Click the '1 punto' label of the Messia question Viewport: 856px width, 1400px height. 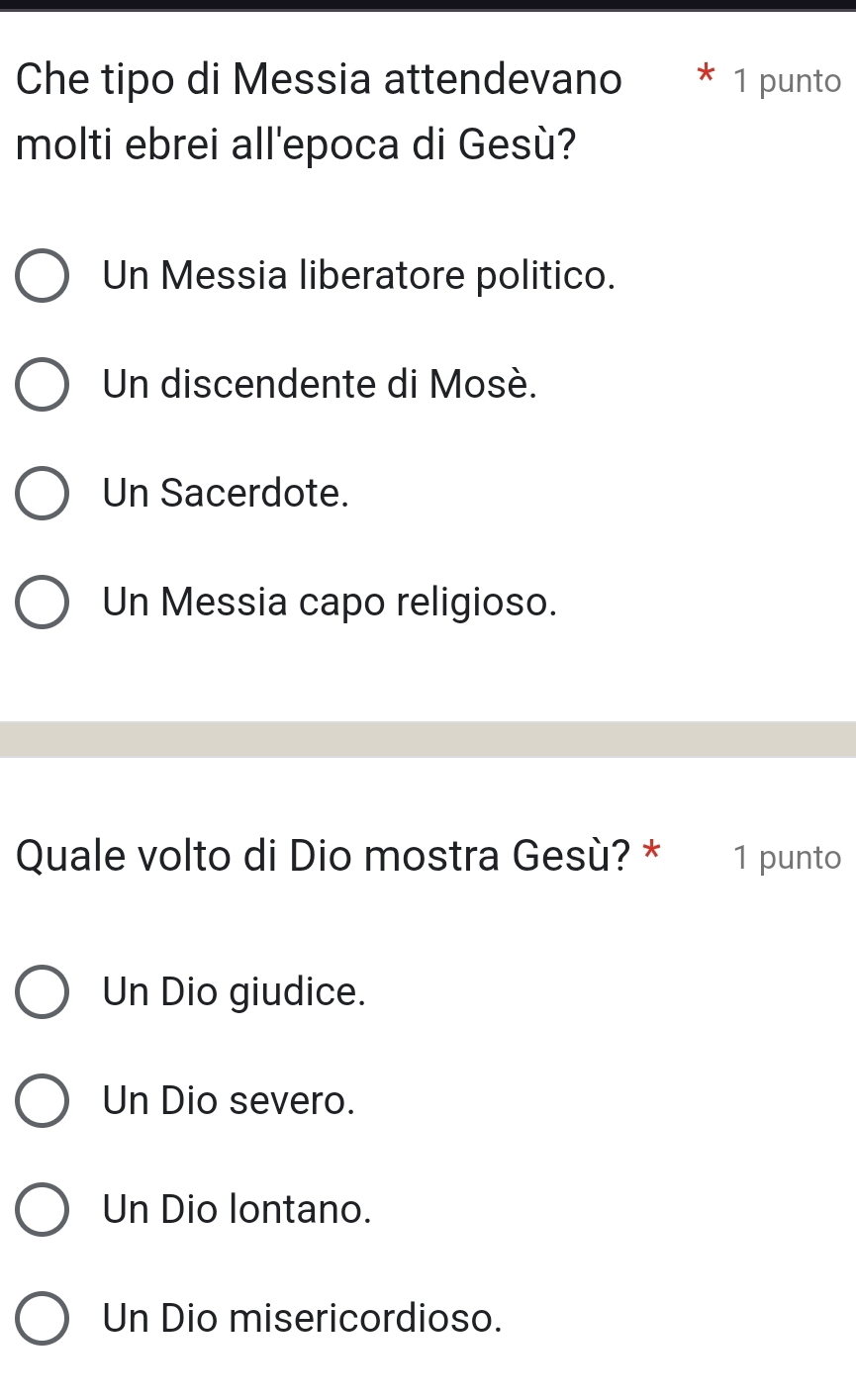[x=788, y=81]
